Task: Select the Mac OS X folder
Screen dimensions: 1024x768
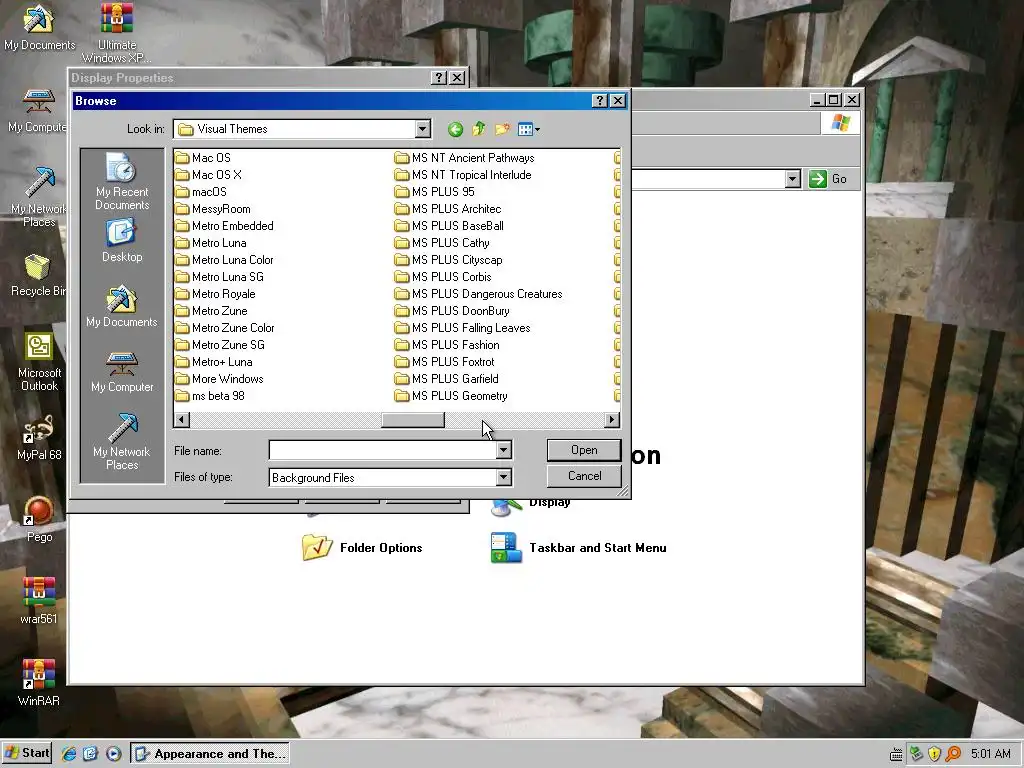Action: pyautogui.click(x=209, y=175)
